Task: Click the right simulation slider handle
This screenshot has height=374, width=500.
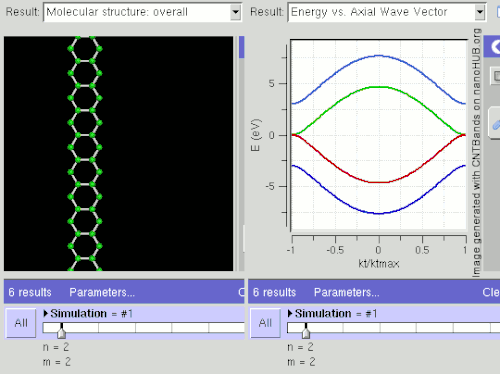Action: click(x=306, y=331)
